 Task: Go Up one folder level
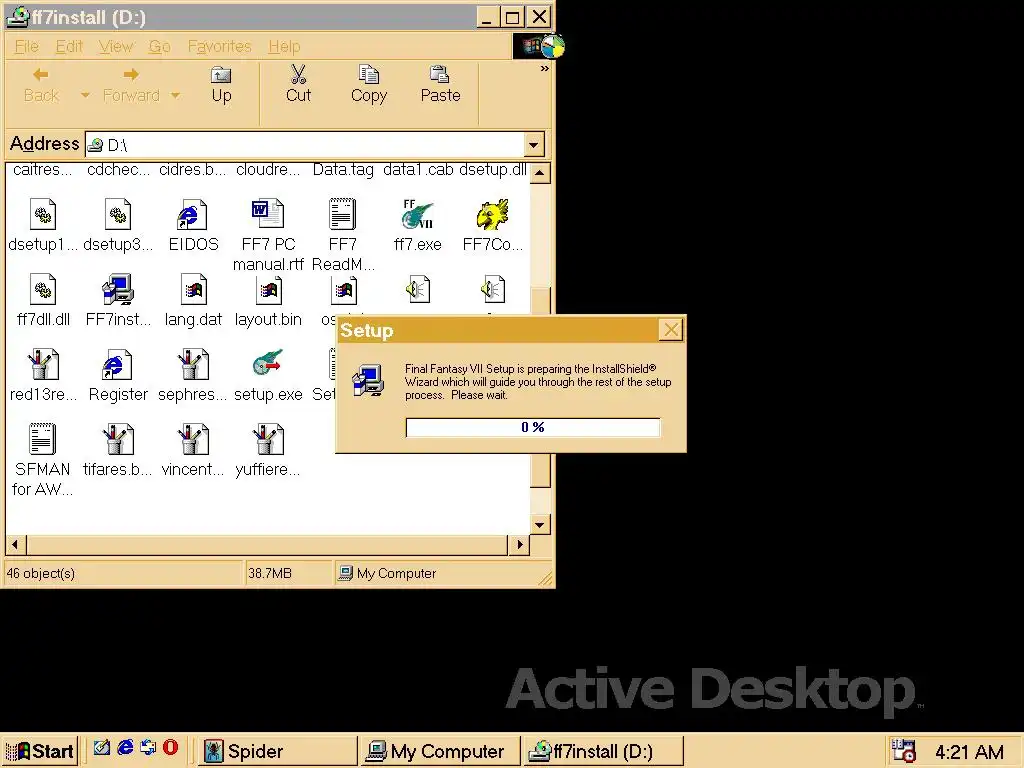(221, 85)
